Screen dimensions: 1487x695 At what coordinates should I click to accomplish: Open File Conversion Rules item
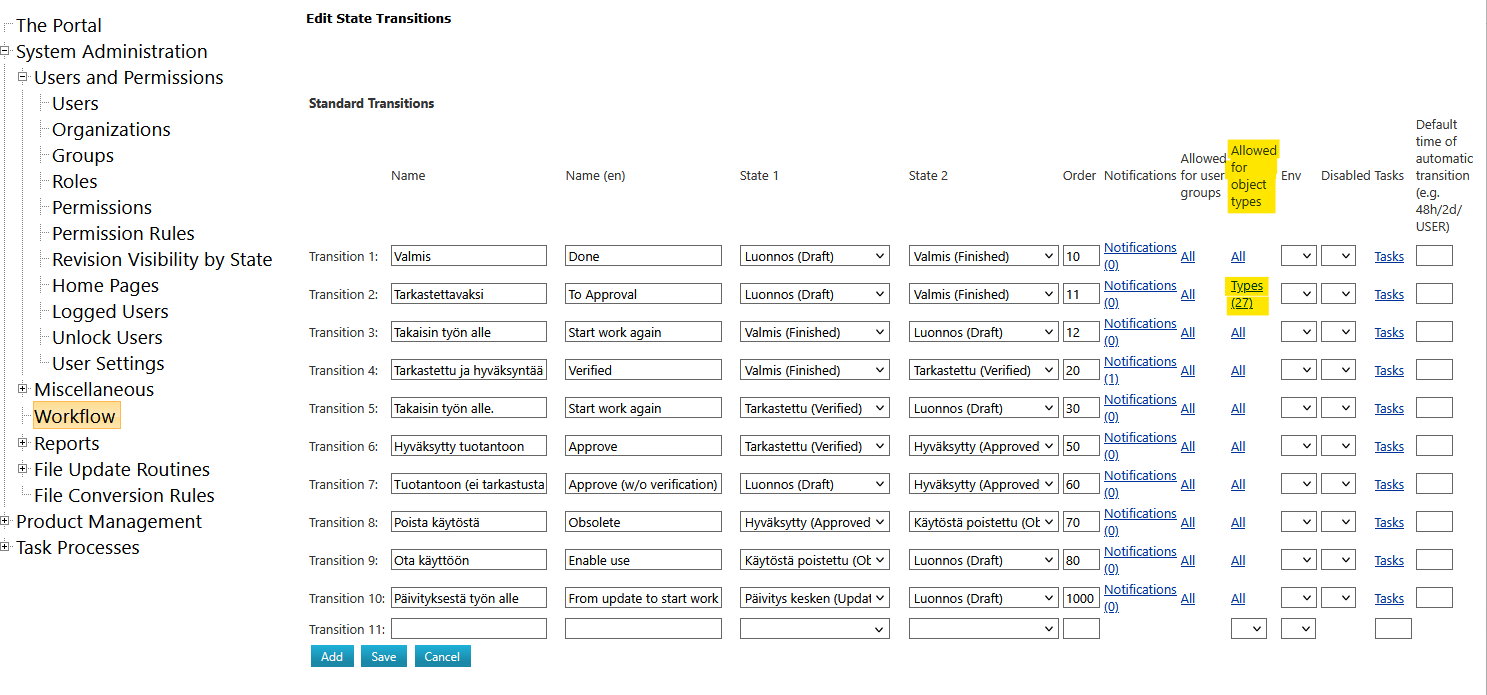124,495
